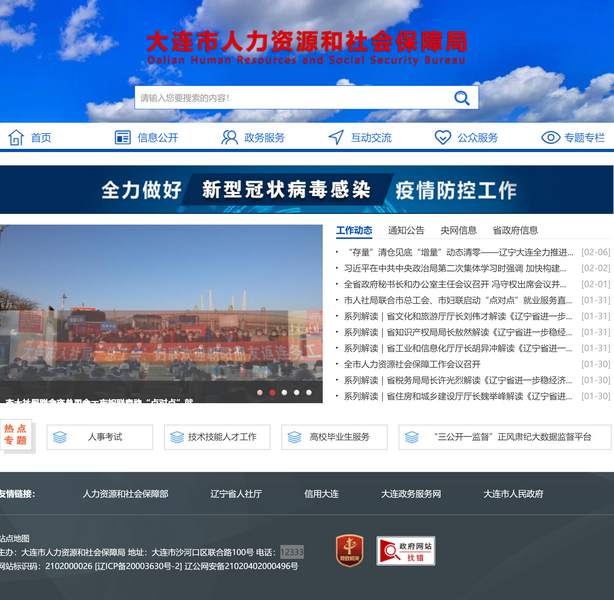The height and width of the screenshot is (600, 614).
Task: Open the 政府网站找错 badge
Action: [x=405, y=551]
